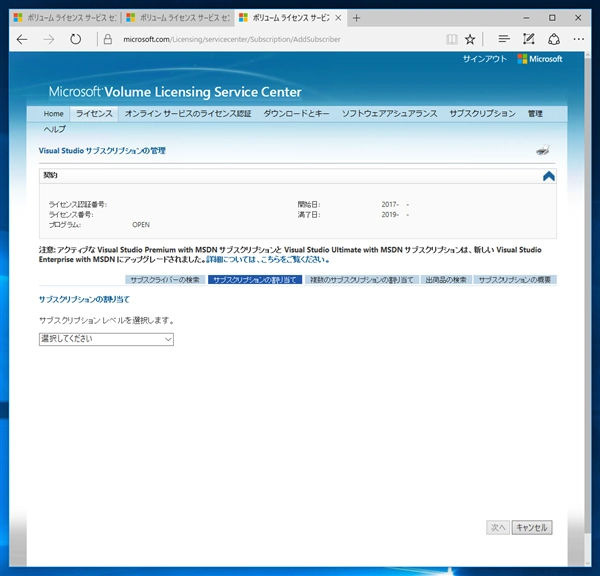This screenshot has width=600, height=576.
Task: Open the ライセンス menu
Action: pyautogui.click(x=94, y=114)
